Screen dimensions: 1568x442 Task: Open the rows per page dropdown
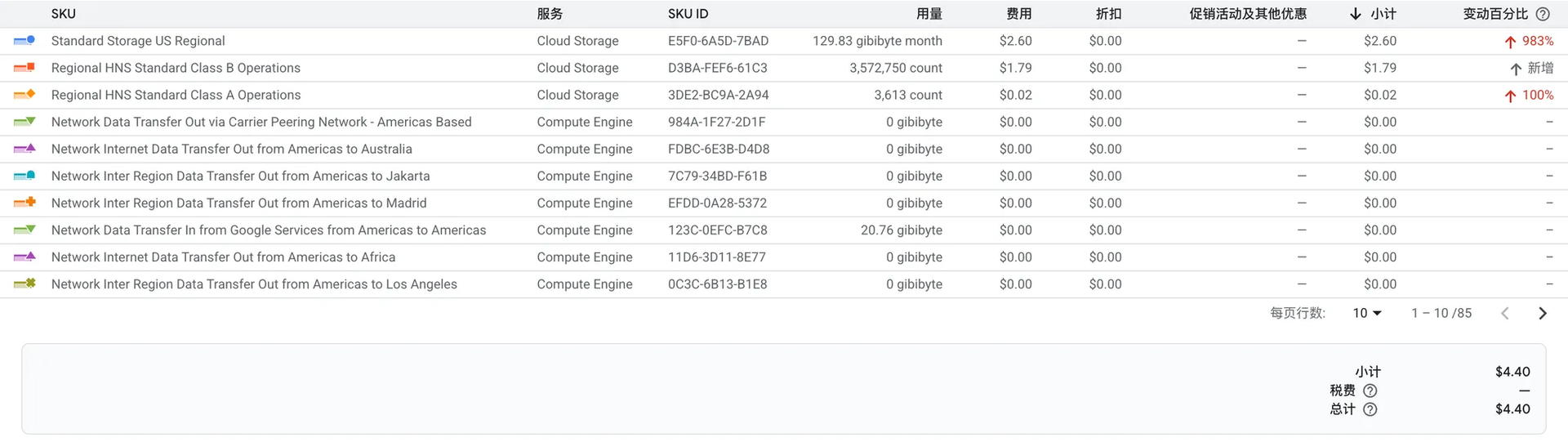pos(1366,314)
